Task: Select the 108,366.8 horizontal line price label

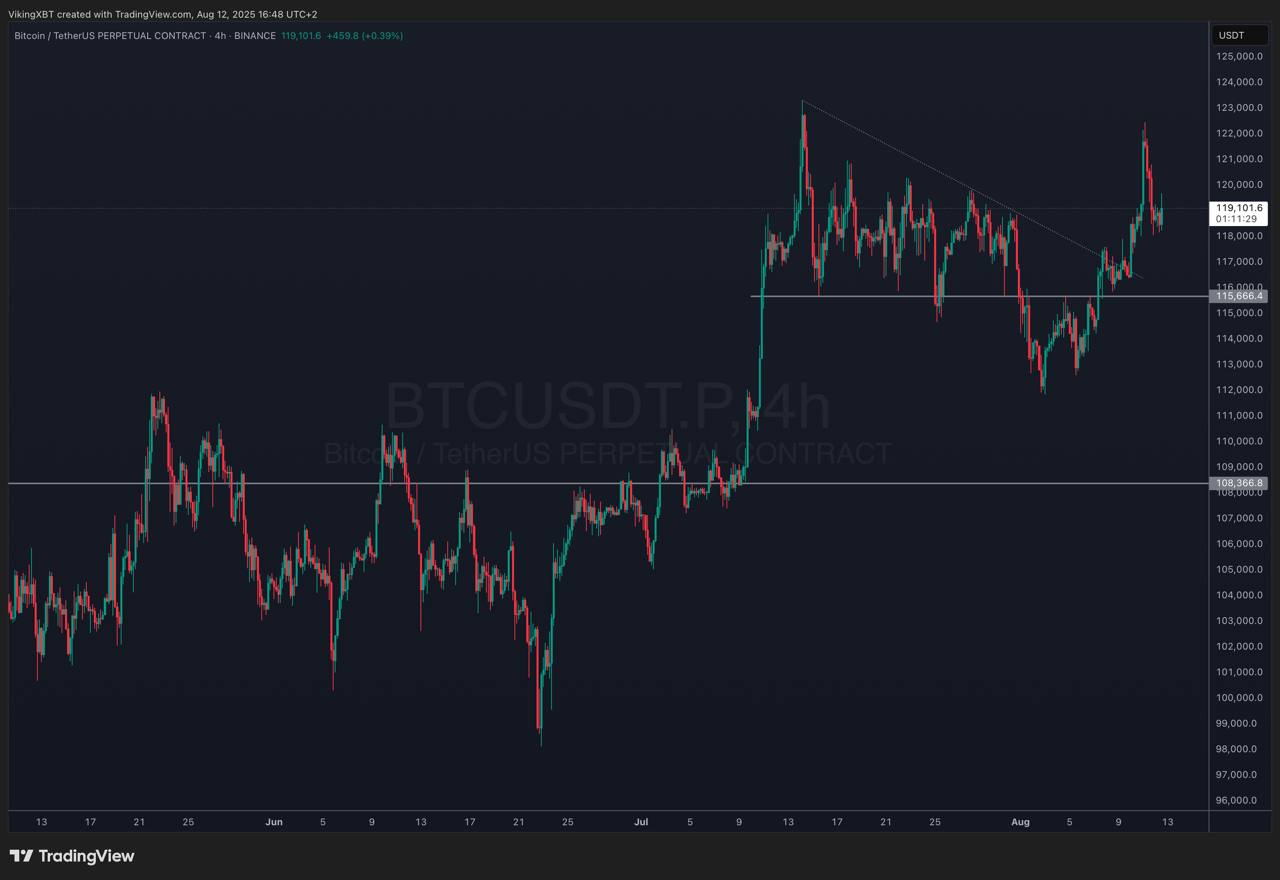Action: 1238,483
